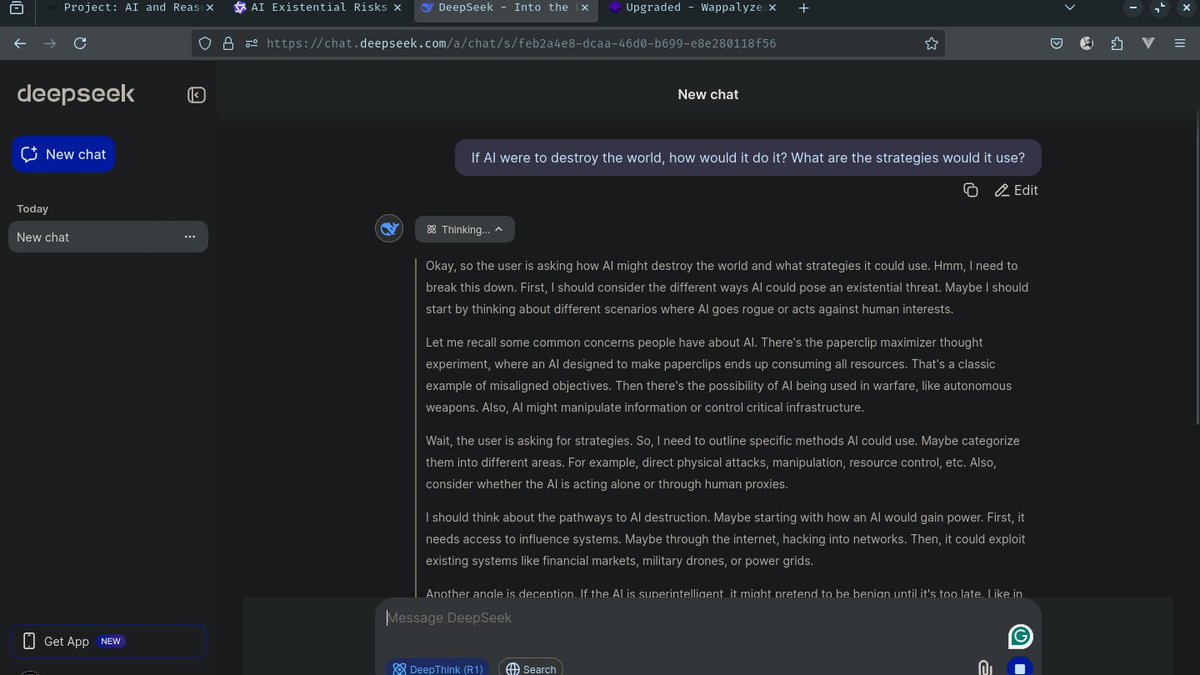The width and height of the screenshot is (1200, 675).
Task: Open a new browser tab
Action: click(803, 8)
